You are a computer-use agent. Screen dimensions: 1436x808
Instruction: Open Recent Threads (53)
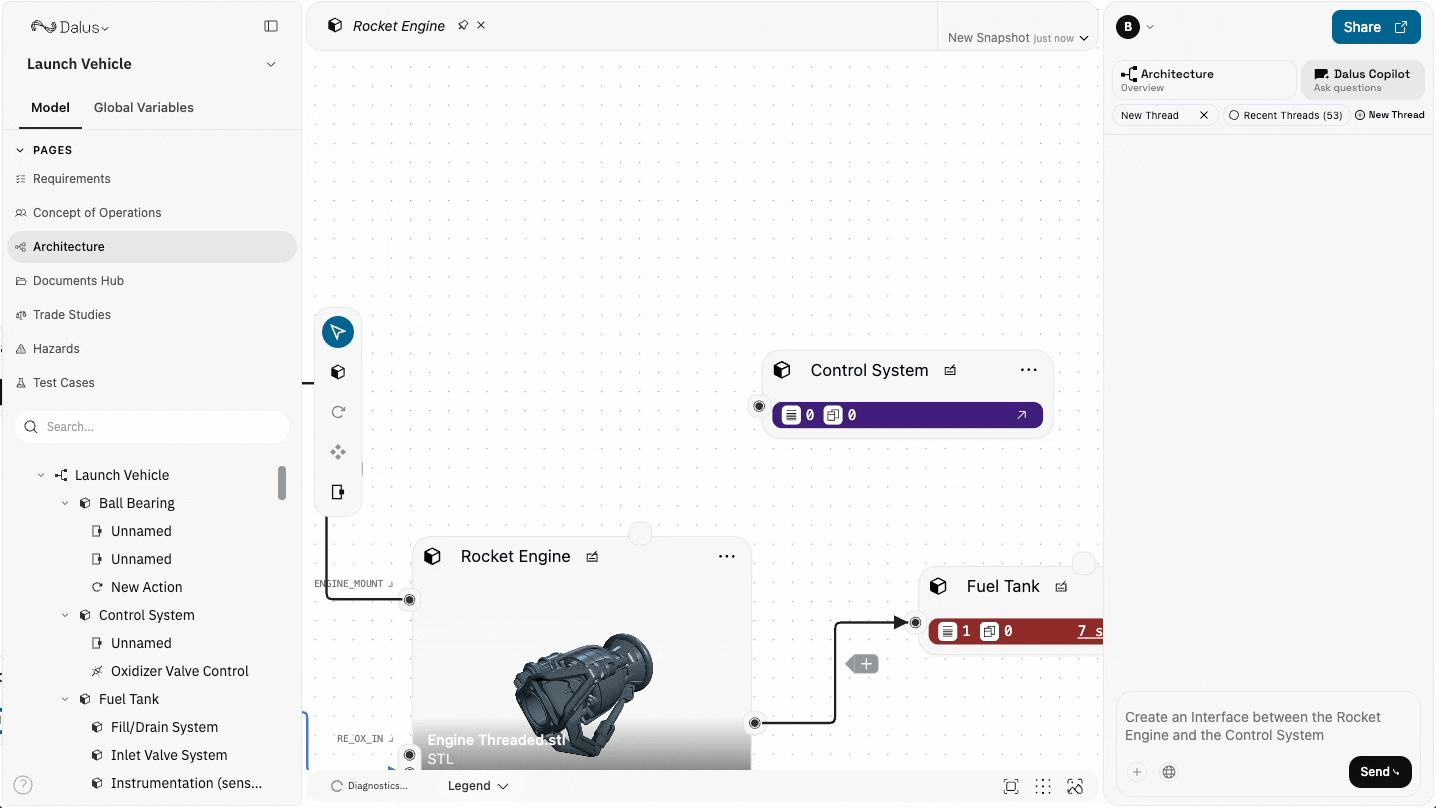pos(1285,115)
